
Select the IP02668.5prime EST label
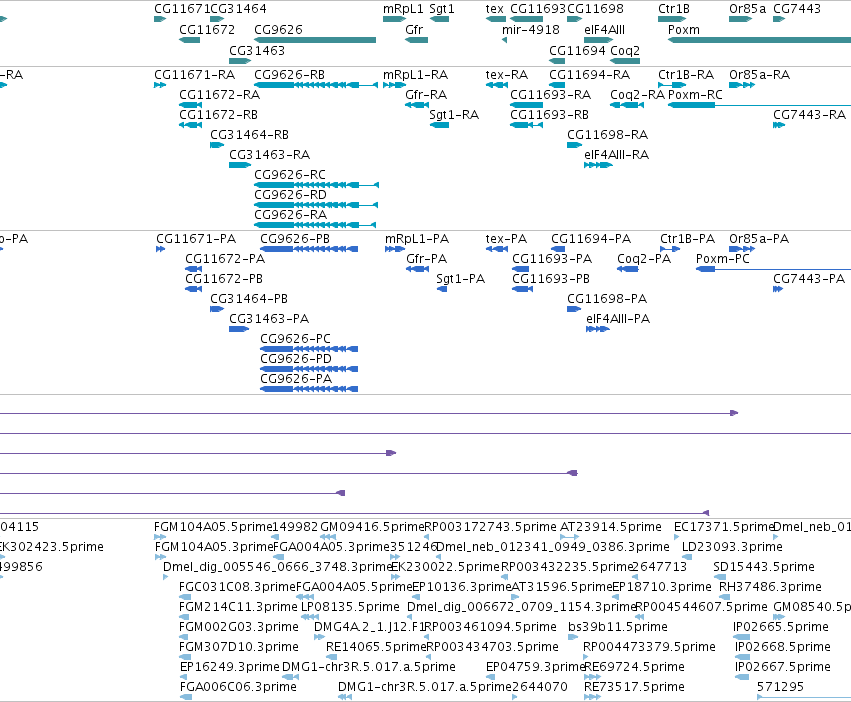783,647
